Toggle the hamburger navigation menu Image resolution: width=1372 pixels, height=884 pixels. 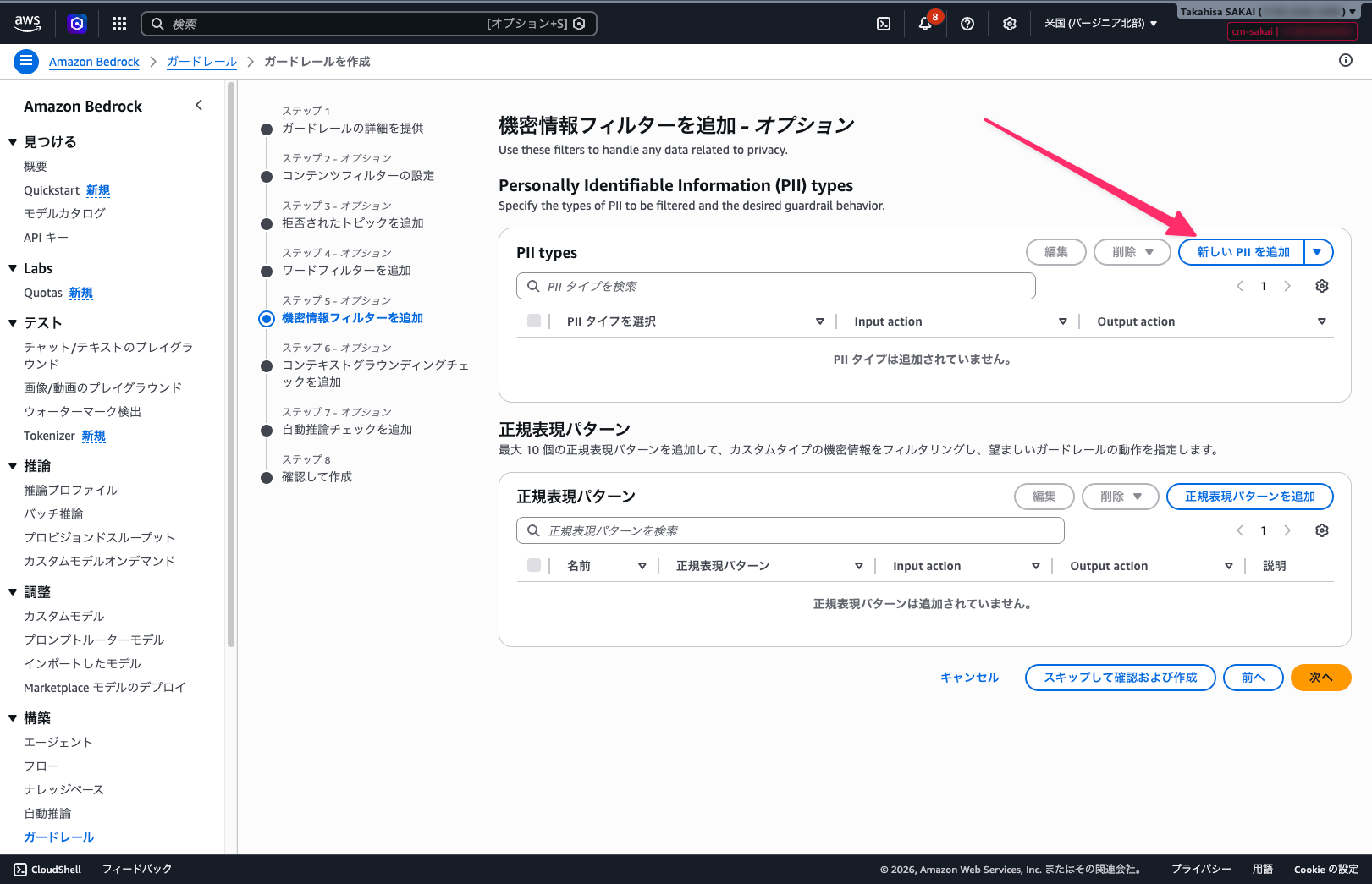click(x=26, y=61)
